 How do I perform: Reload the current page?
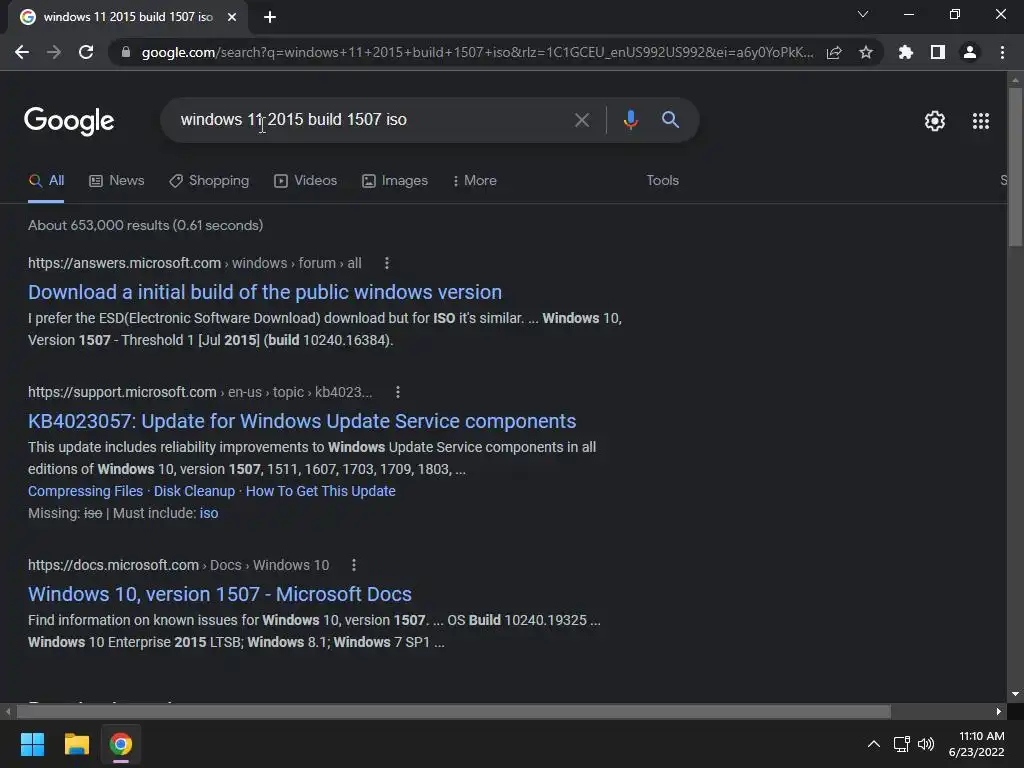coord(86,52)
